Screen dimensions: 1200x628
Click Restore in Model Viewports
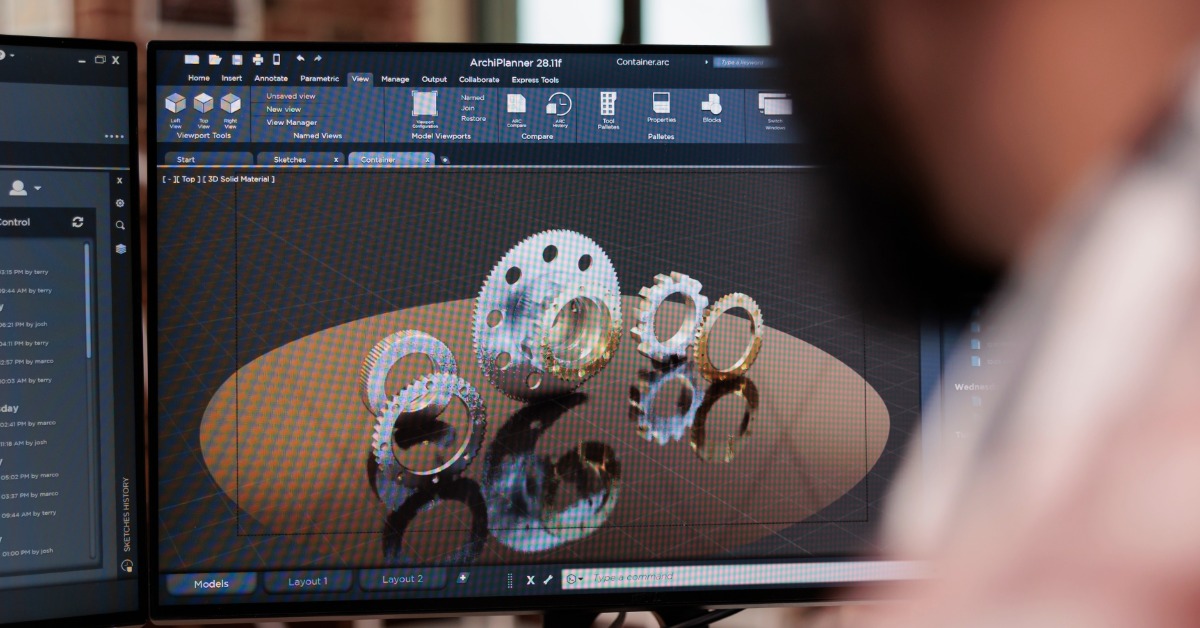(474, 118)
